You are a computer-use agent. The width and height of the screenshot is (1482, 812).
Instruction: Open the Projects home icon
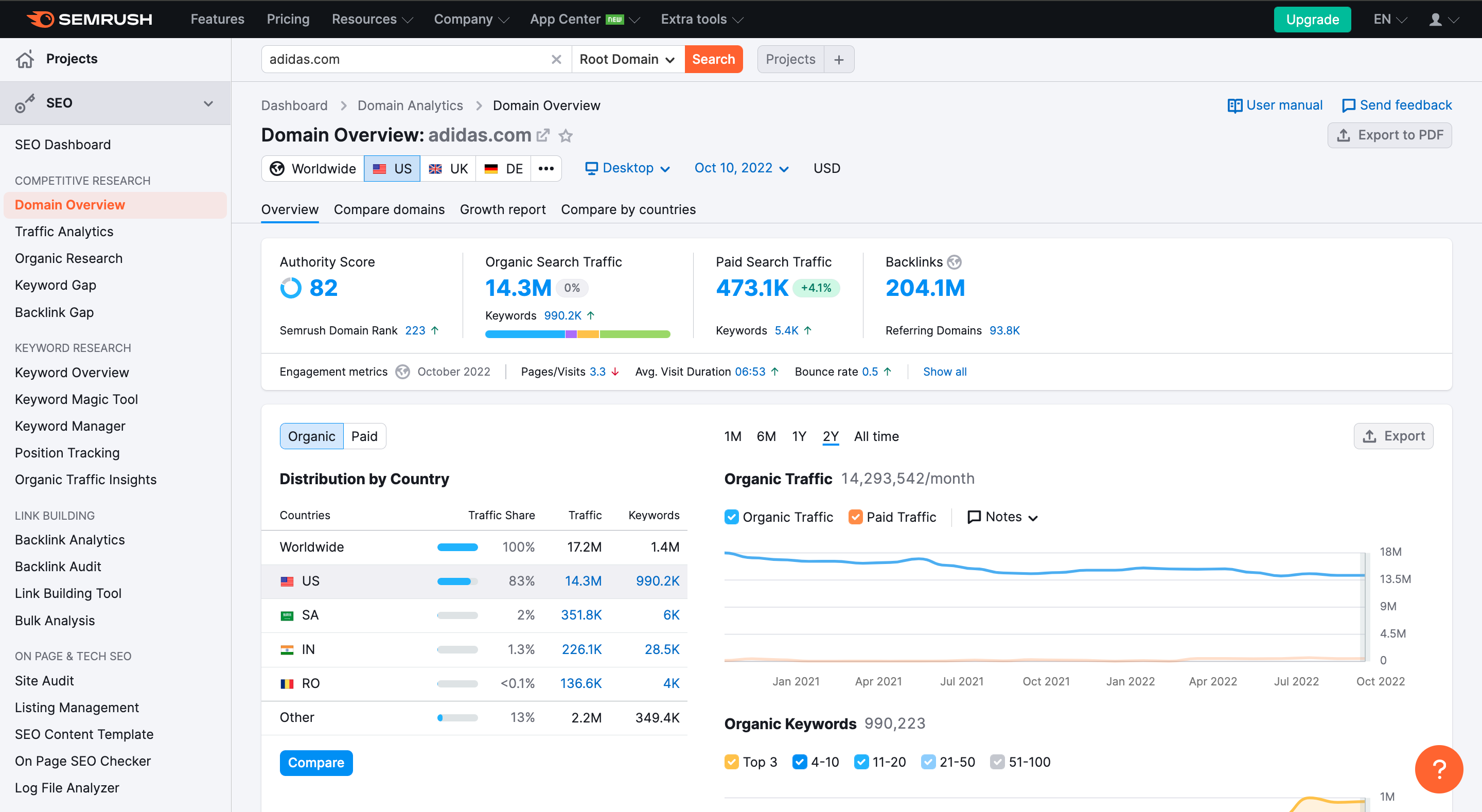pyautogui.click(x=25, y=59)
